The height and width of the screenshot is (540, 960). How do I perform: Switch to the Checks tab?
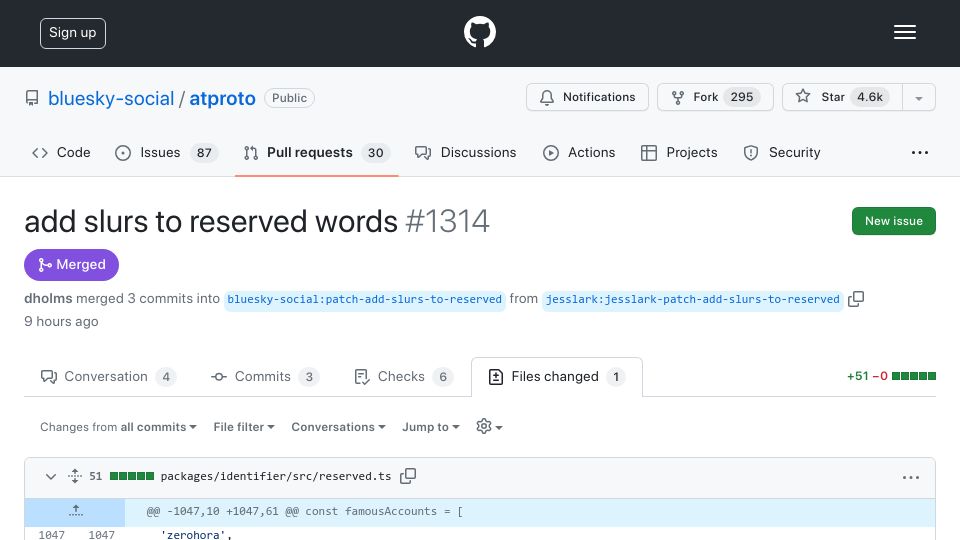[x=403, y=377]
